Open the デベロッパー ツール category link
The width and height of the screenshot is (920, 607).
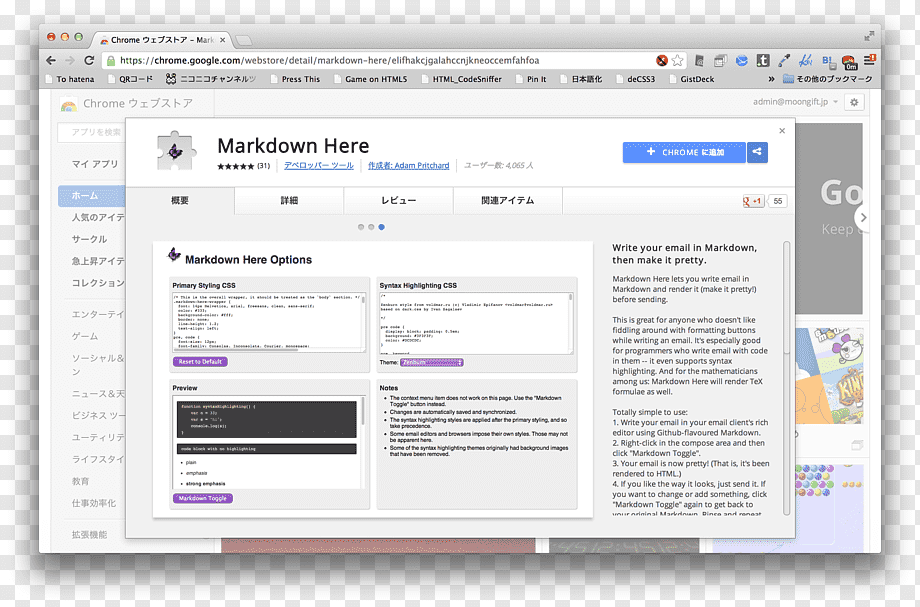point(319,166)
